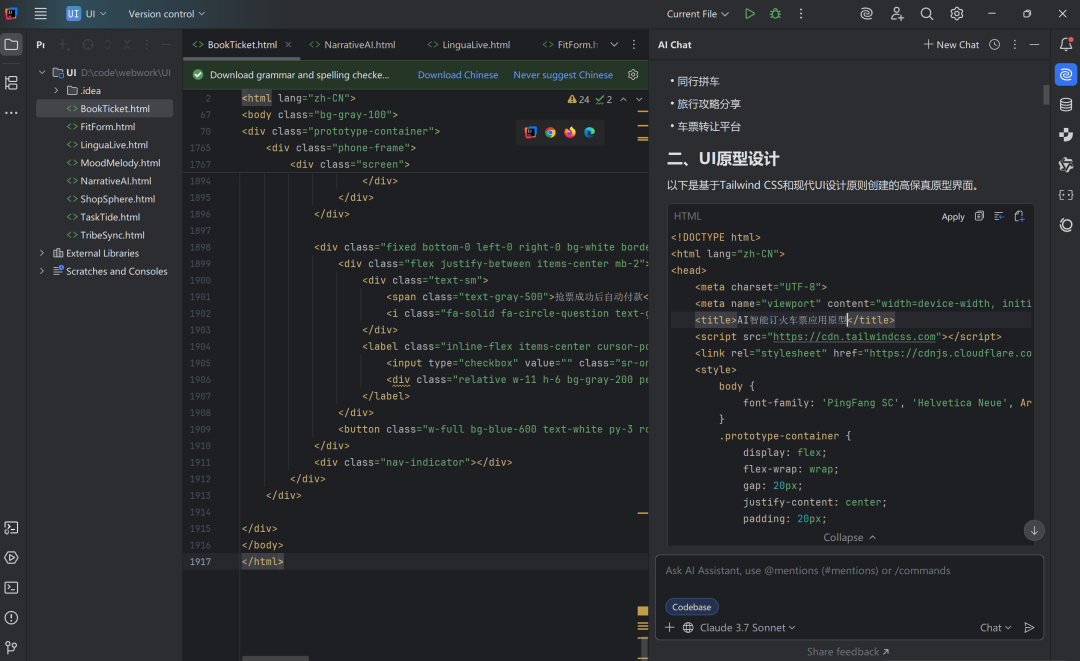Open MoodMelody.html in project tree

120,162
